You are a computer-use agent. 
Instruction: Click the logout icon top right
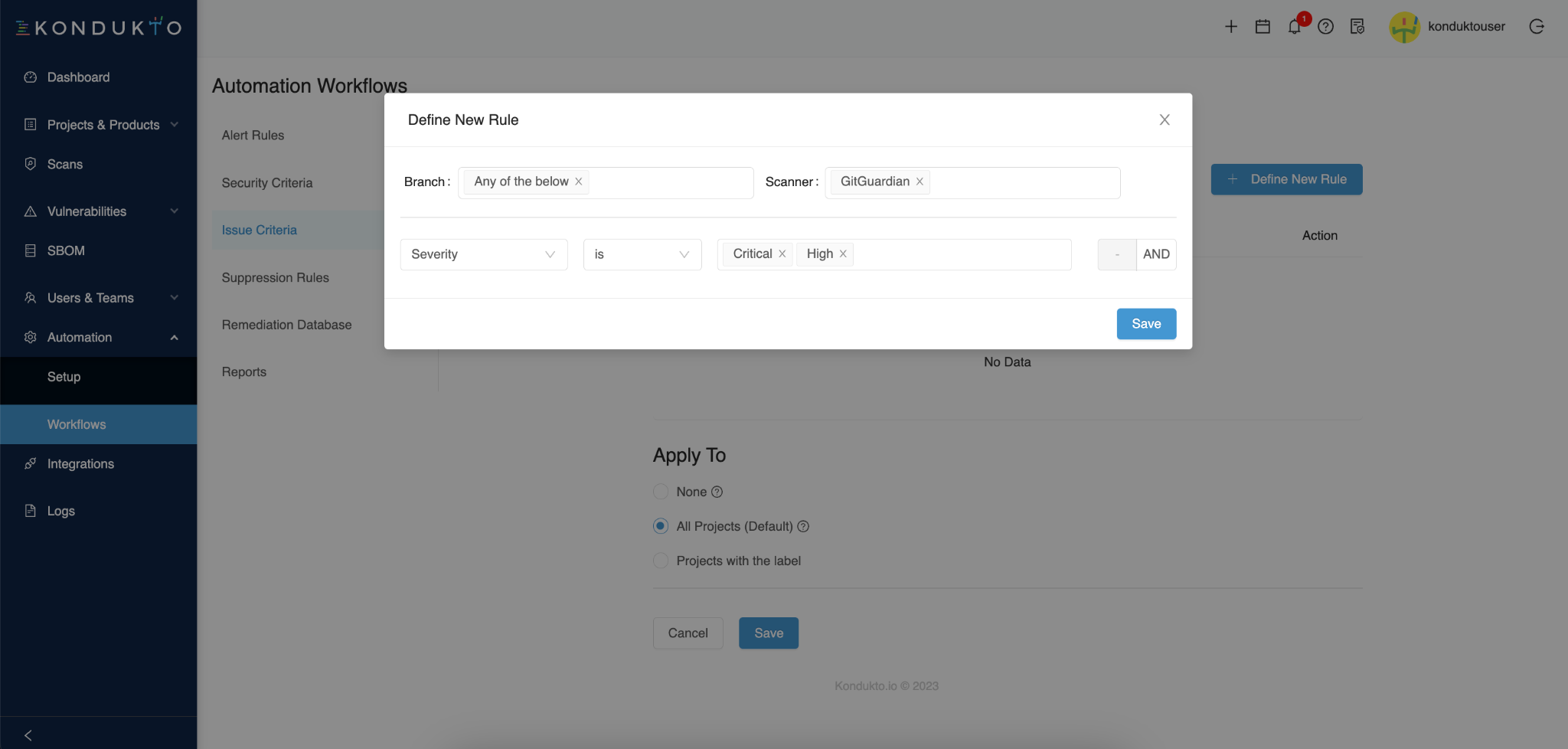pyautogui.click(x=1537, y=27)
